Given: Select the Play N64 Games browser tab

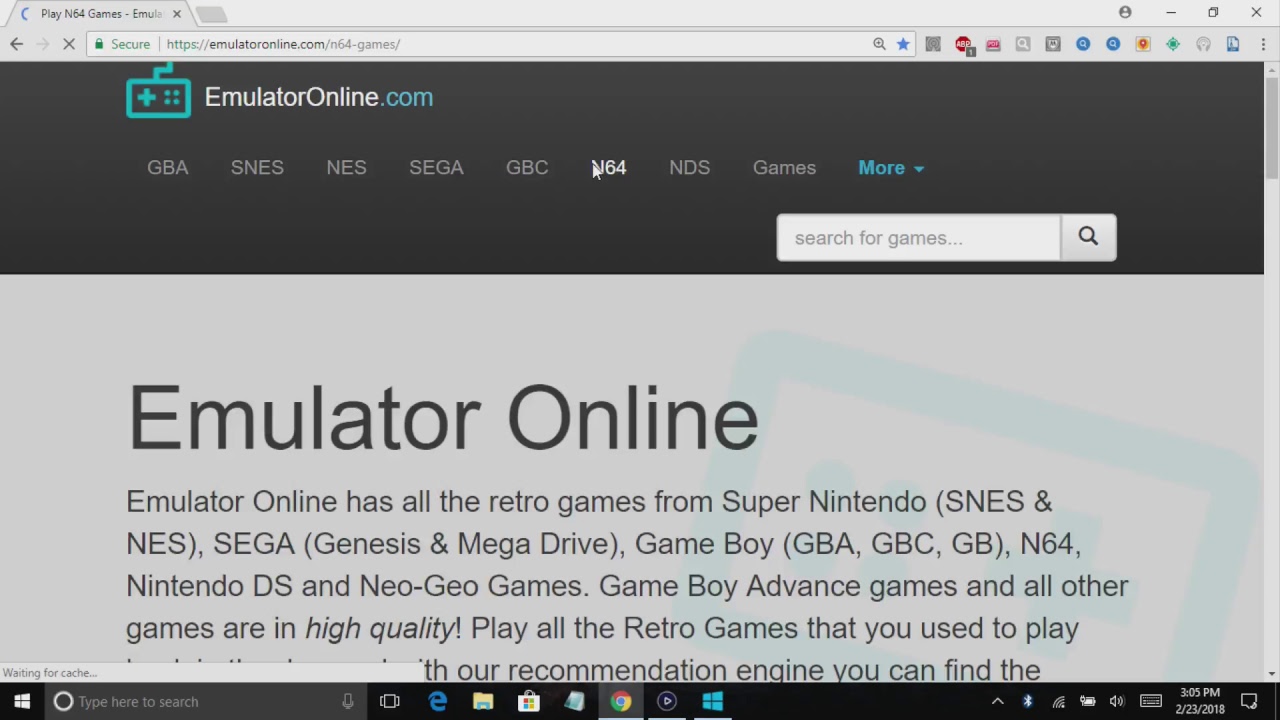Looking at the screenshot, I should 100,14.
